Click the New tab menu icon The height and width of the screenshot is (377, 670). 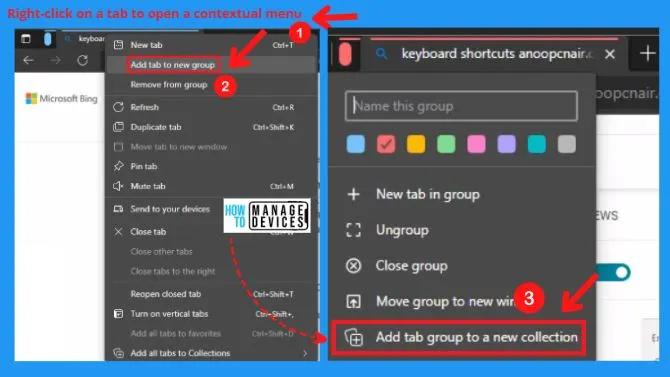(x=118, y=44)
